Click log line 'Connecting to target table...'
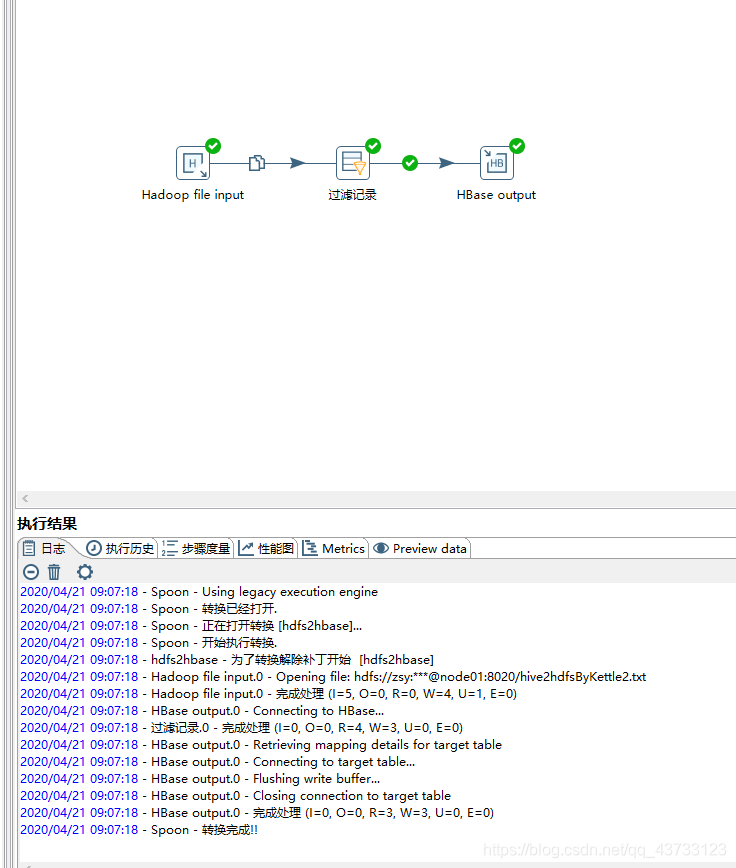Viewport: 736px width, 868px height. click(217, 762)
